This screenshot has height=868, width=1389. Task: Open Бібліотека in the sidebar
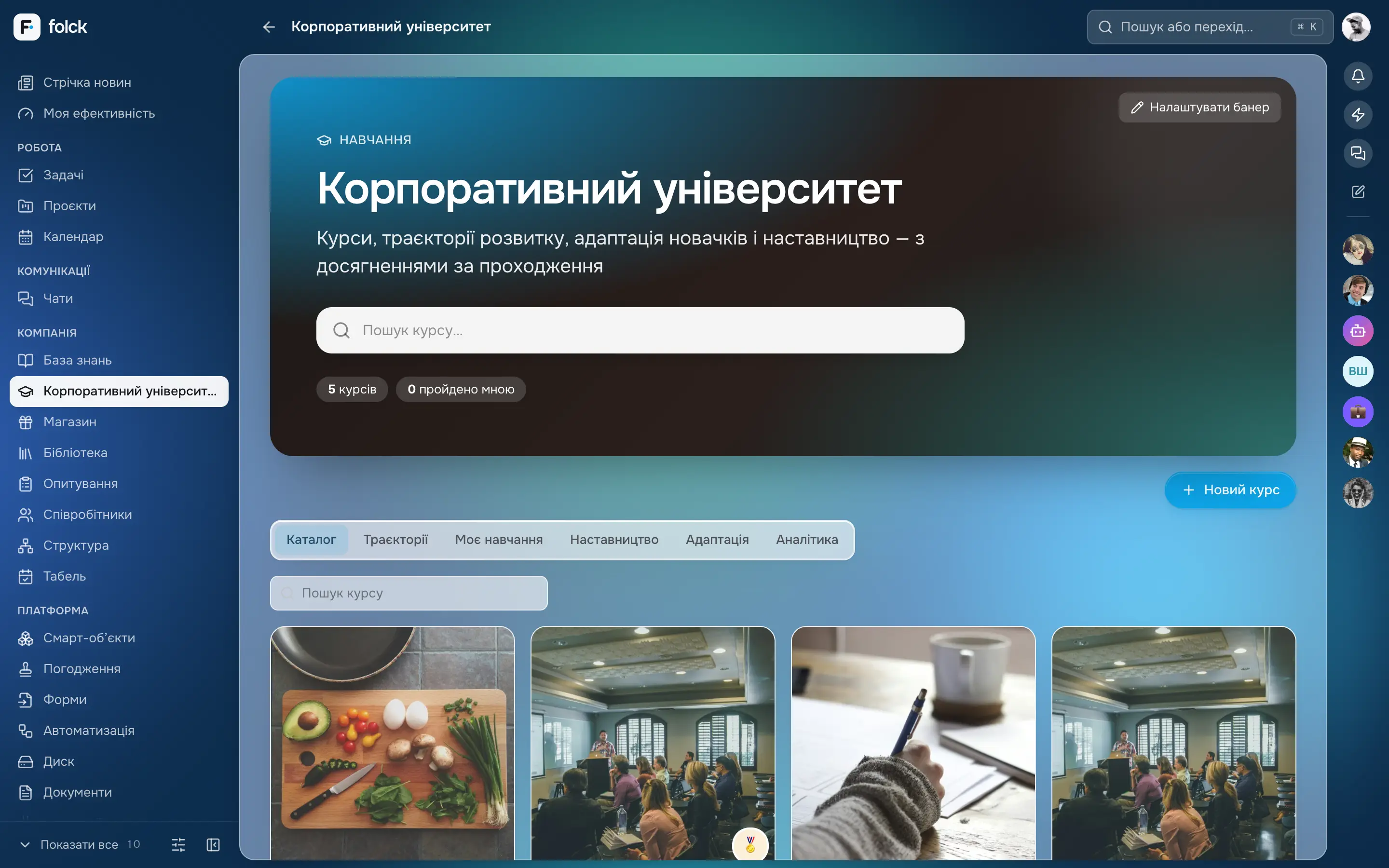[x=119, y=453]
